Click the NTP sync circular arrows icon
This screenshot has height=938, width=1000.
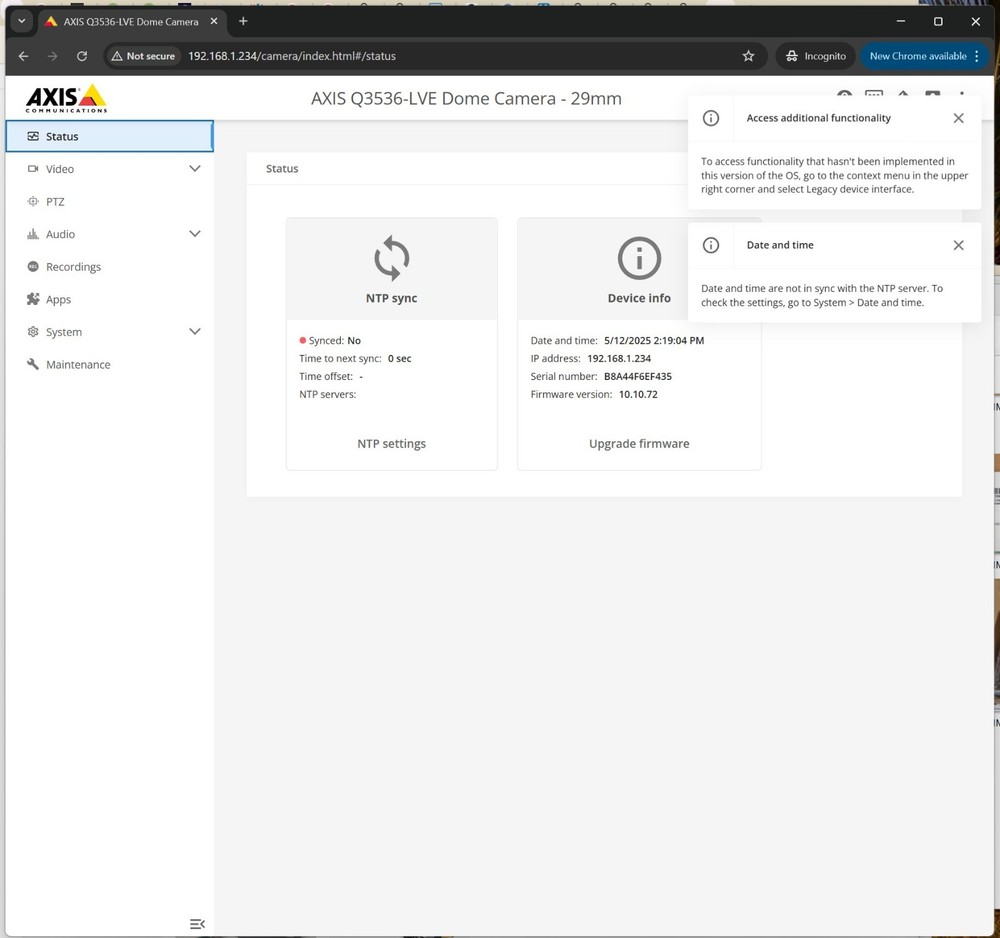[x=391, y=258]
